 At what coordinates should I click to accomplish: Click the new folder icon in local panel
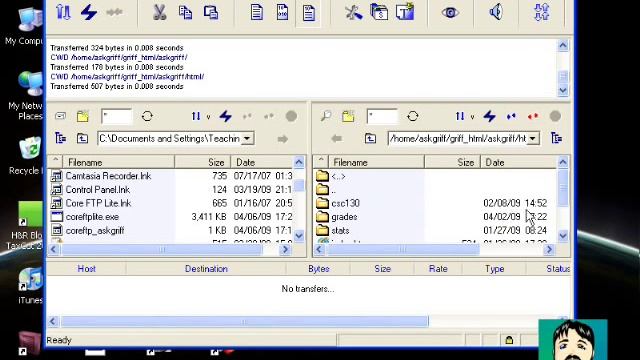click(83, 116)
